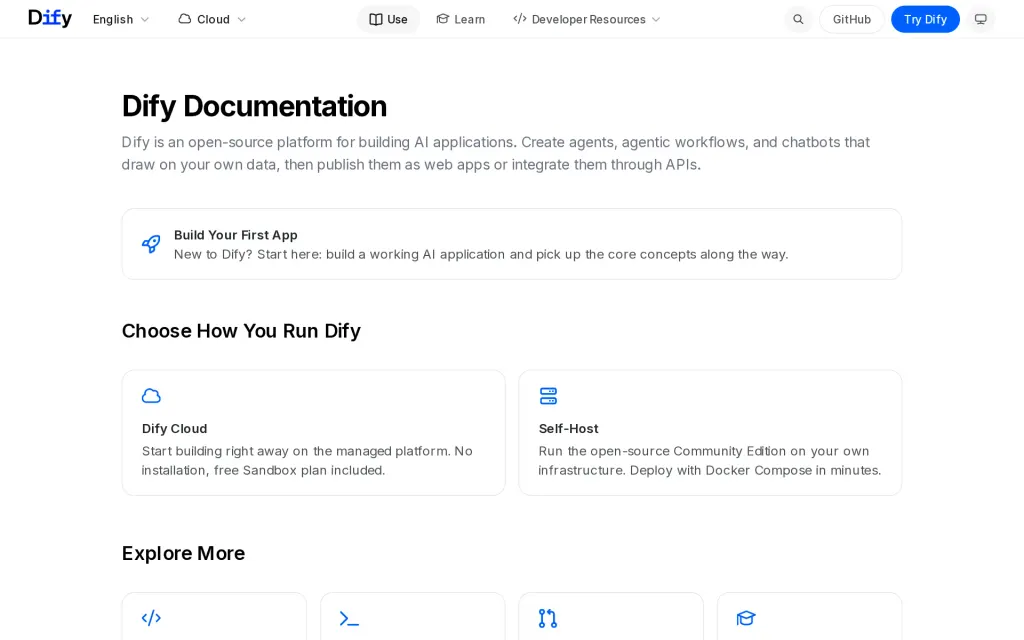
Task: Expand the Developer Resources menu
Action: [x=586, y=19]
